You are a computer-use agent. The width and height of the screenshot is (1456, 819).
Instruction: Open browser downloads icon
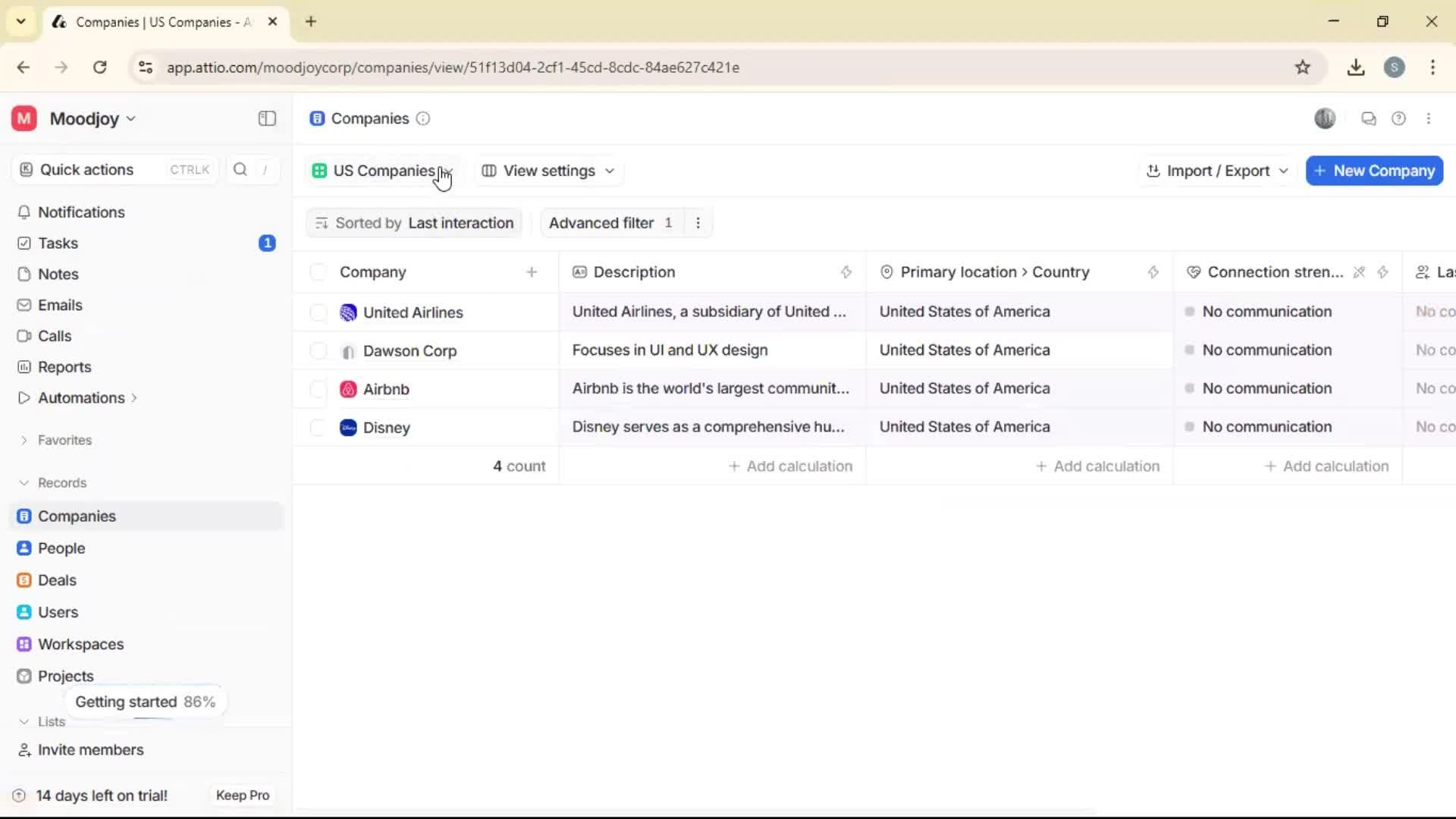1356,67
